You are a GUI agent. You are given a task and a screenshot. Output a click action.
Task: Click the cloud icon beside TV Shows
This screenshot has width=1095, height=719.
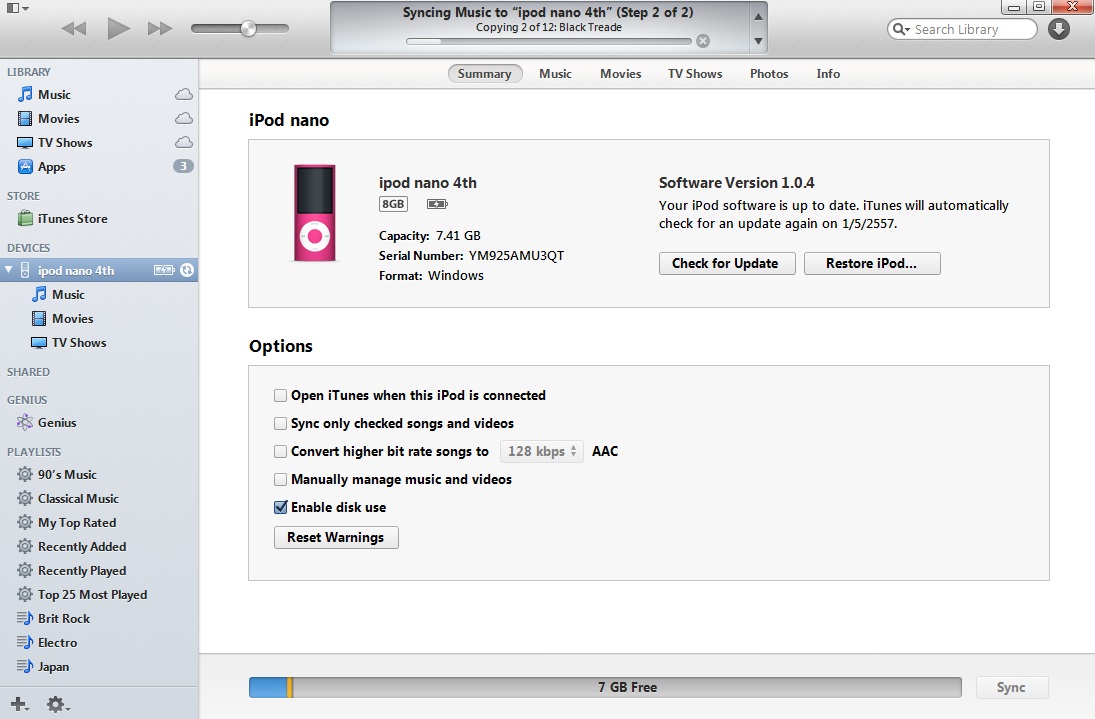coord(184,142)
